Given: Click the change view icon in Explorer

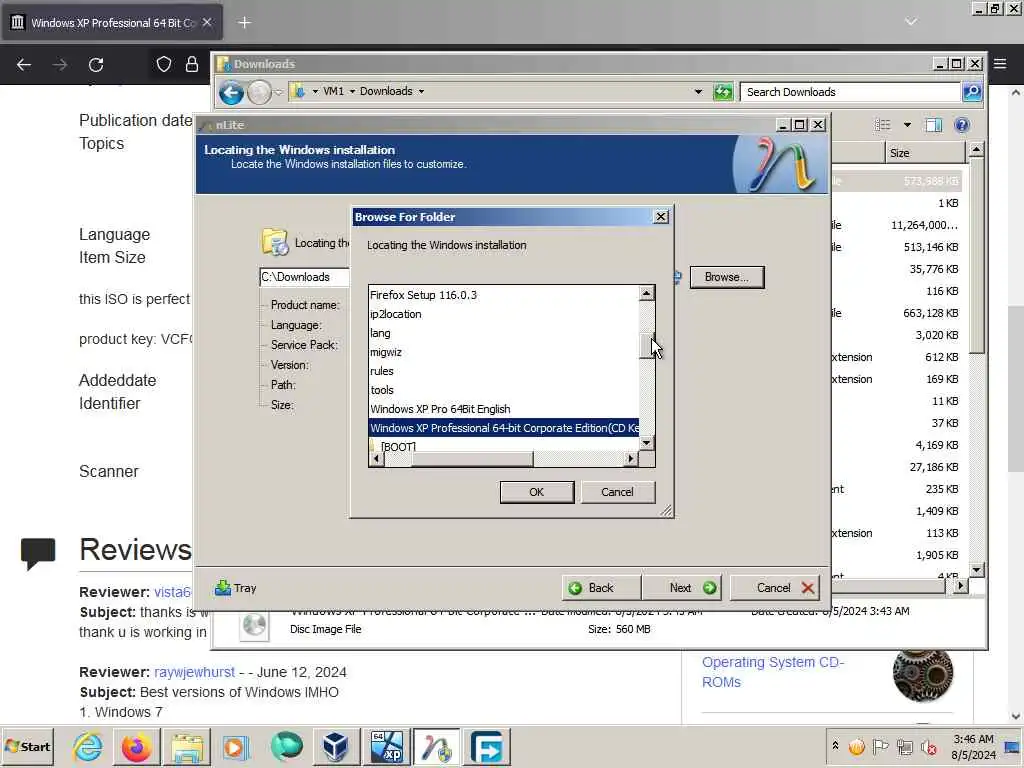Looking at the screenshot, I should (882, 125).
